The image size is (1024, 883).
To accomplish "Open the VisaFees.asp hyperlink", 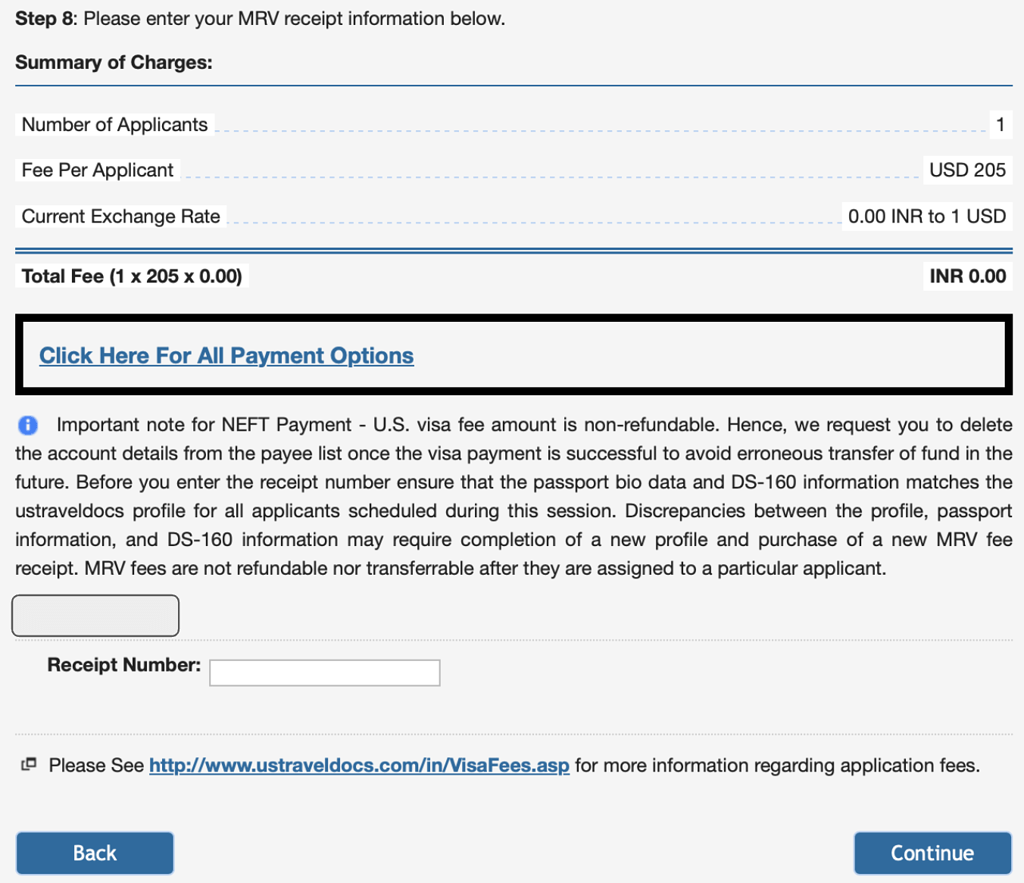I will pyautogui.click(x=359, y=765).
